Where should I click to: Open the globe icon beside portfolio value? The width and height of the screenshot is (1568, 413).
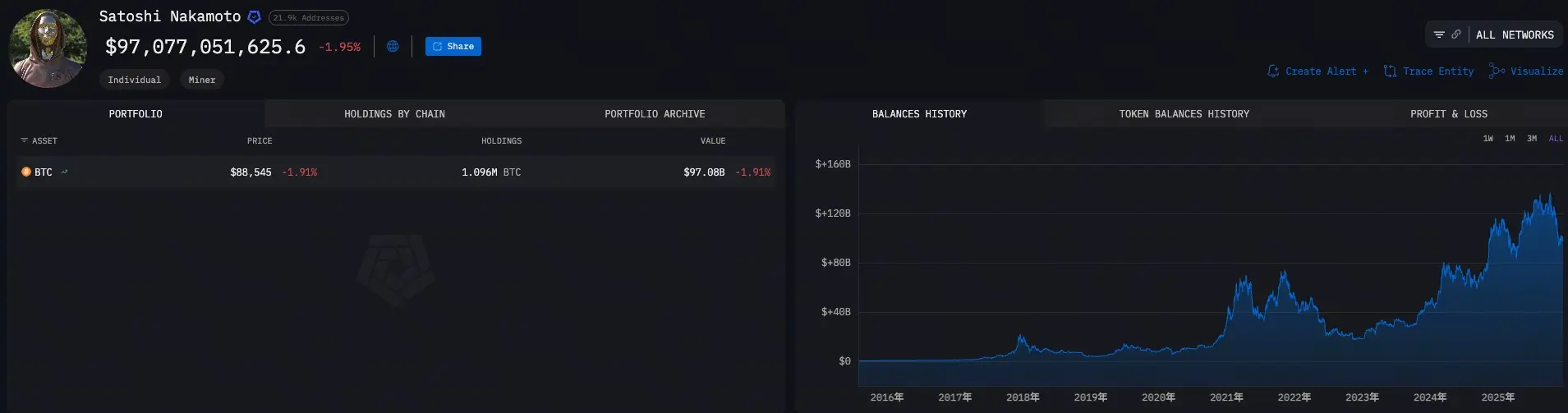click(393, 47)
